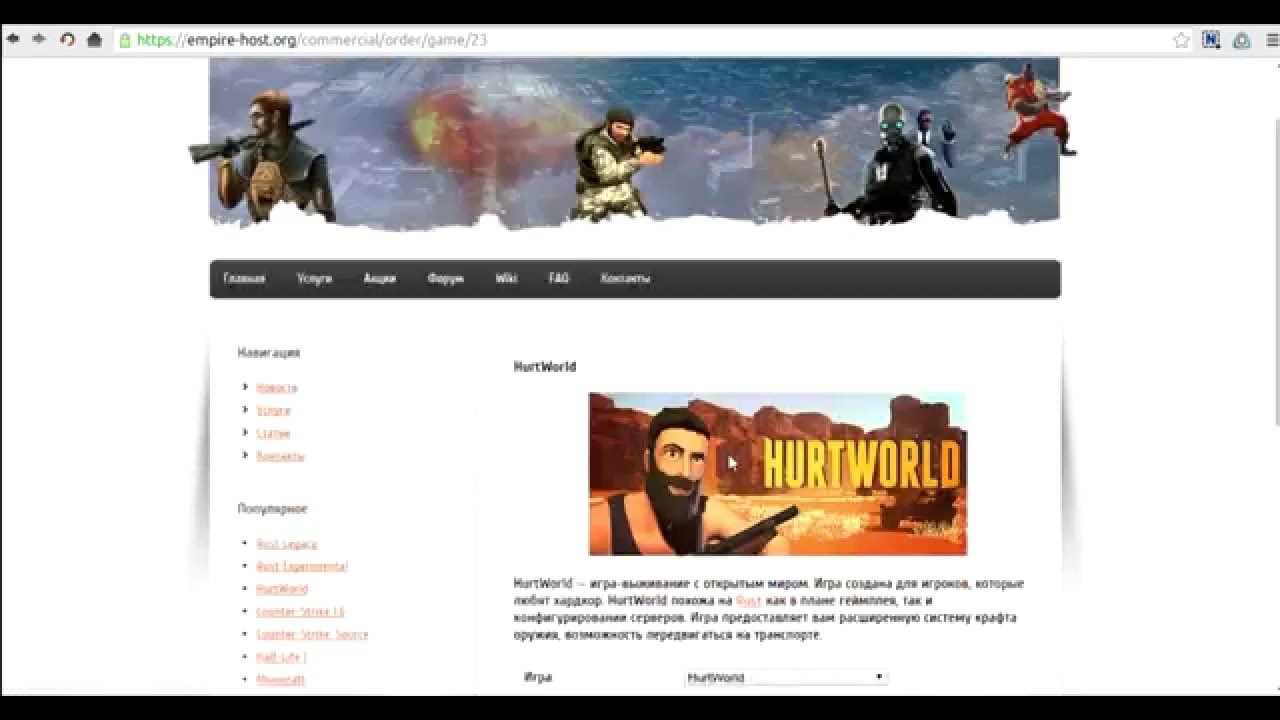Open the Акции menu item
This screenshot has width=1280, height=720.
379,279
